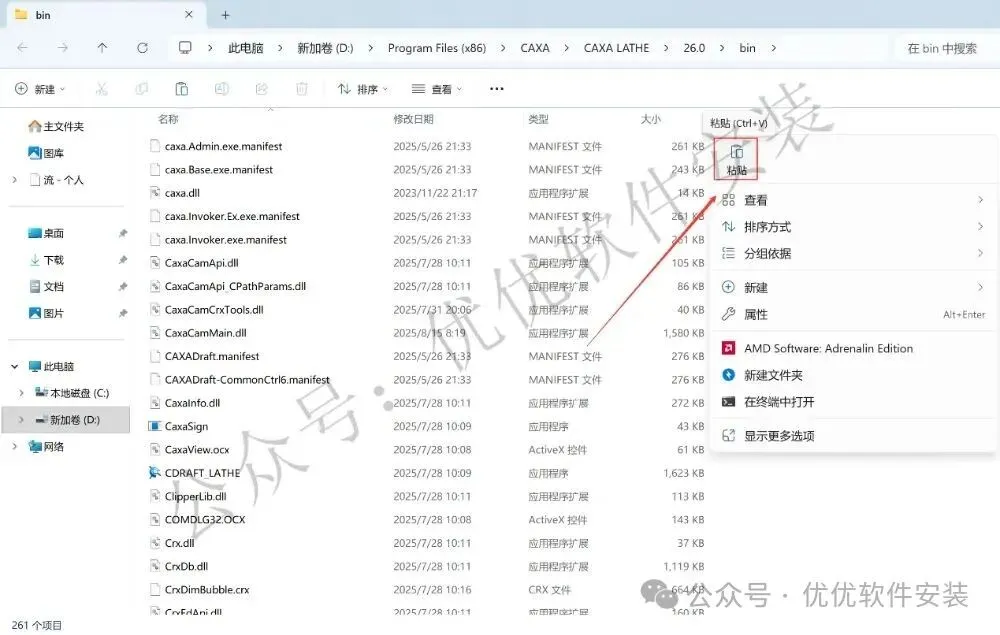Click the 26.0 breadcrumb segment
The height and width of the screenshot is (635, 1000).
coord(694,48)
